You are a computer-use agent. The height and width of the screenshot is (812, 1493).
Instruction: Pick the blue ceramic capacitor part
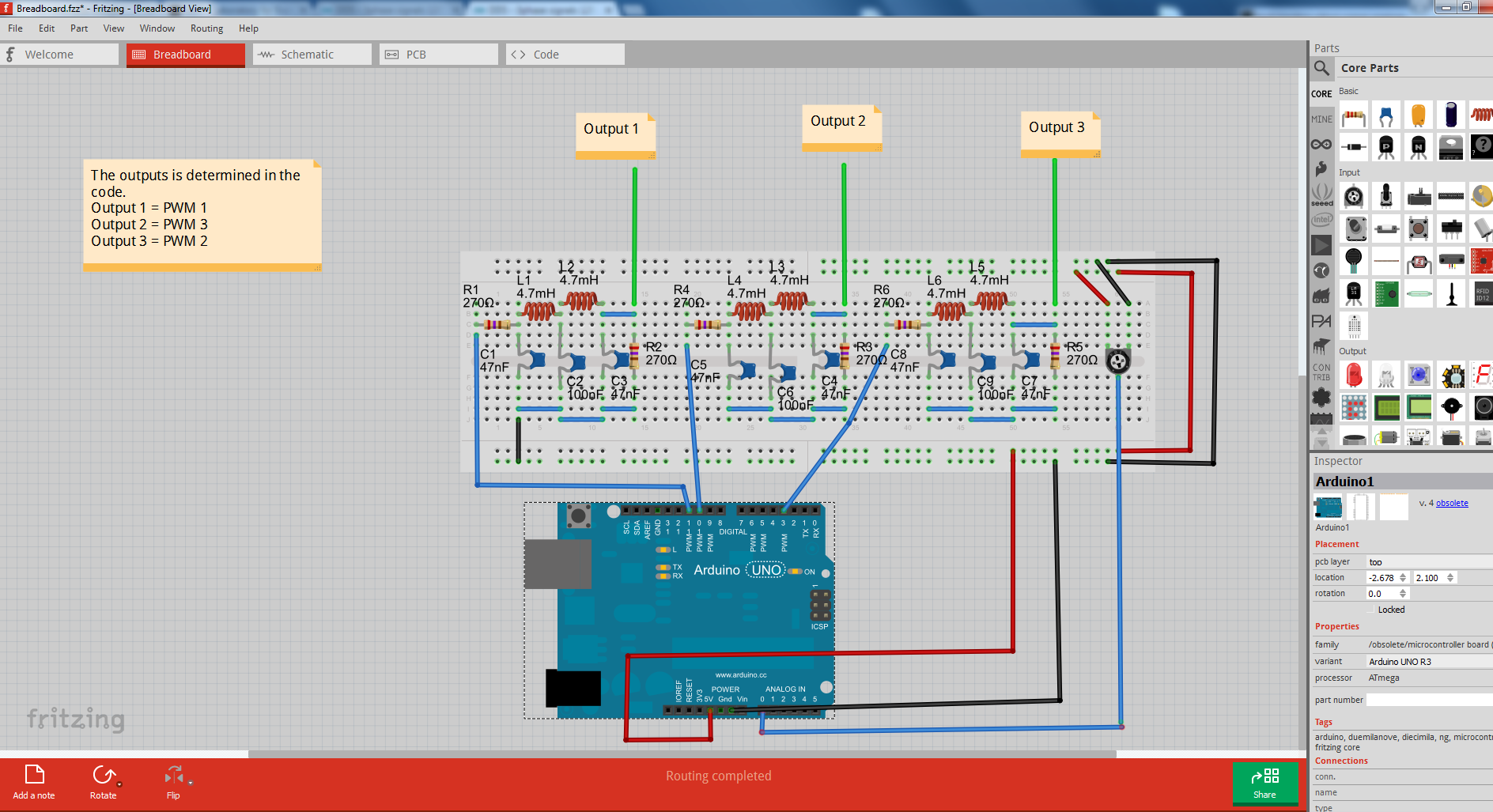click(x=1386, y=115)
